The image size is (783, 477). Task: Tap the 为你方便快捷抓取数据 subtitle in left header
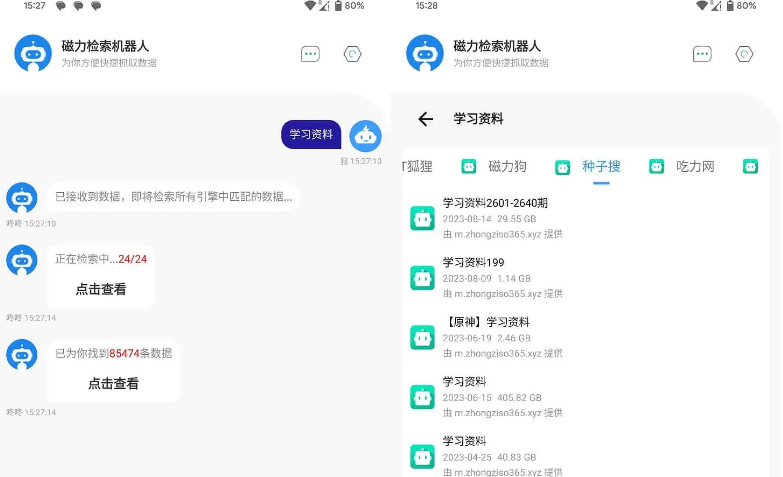point(109,62)
